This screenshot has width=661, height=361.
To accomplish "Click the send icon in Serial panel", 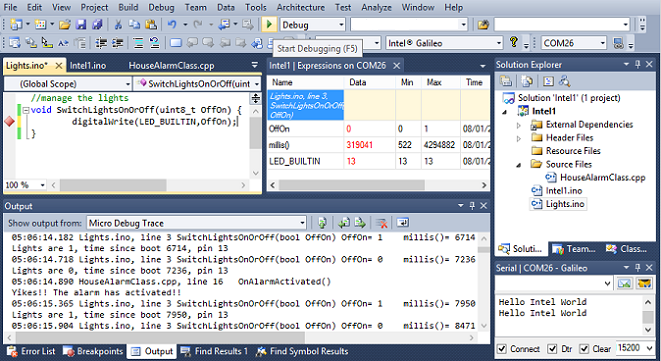I will (624, 283).
